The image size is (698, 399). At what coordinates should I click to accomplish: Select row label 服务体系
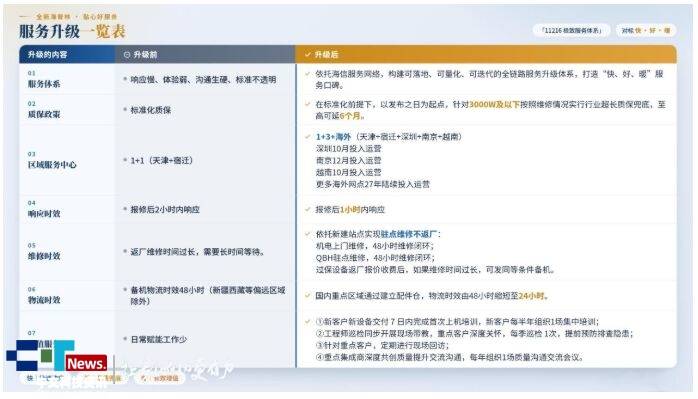click(44, 84)
